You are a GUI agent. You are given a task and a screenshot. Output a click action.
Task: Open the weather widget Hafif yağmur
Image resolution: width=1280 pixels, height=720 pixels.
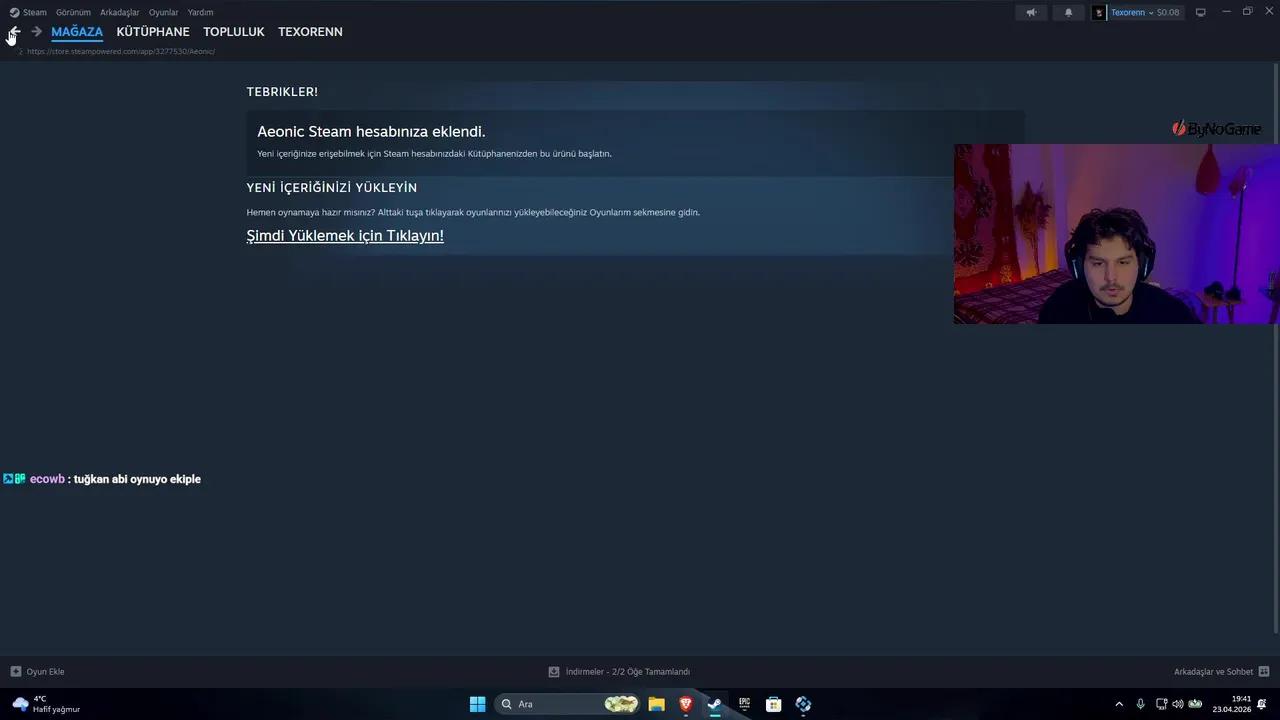click(46, 704)
